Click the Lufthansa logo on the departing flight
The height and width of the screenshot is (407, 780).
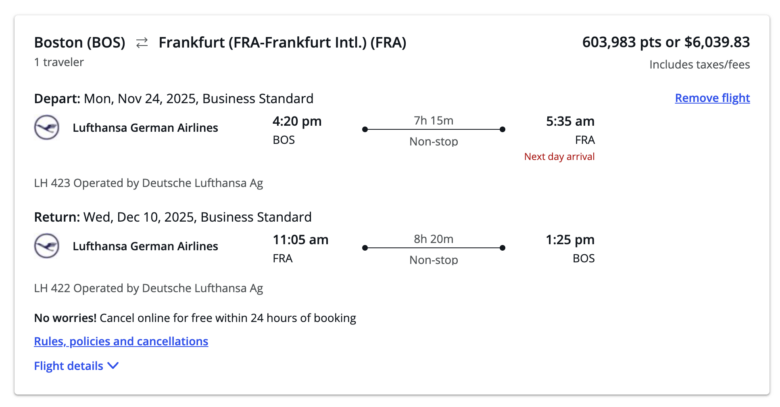point(46,128)
